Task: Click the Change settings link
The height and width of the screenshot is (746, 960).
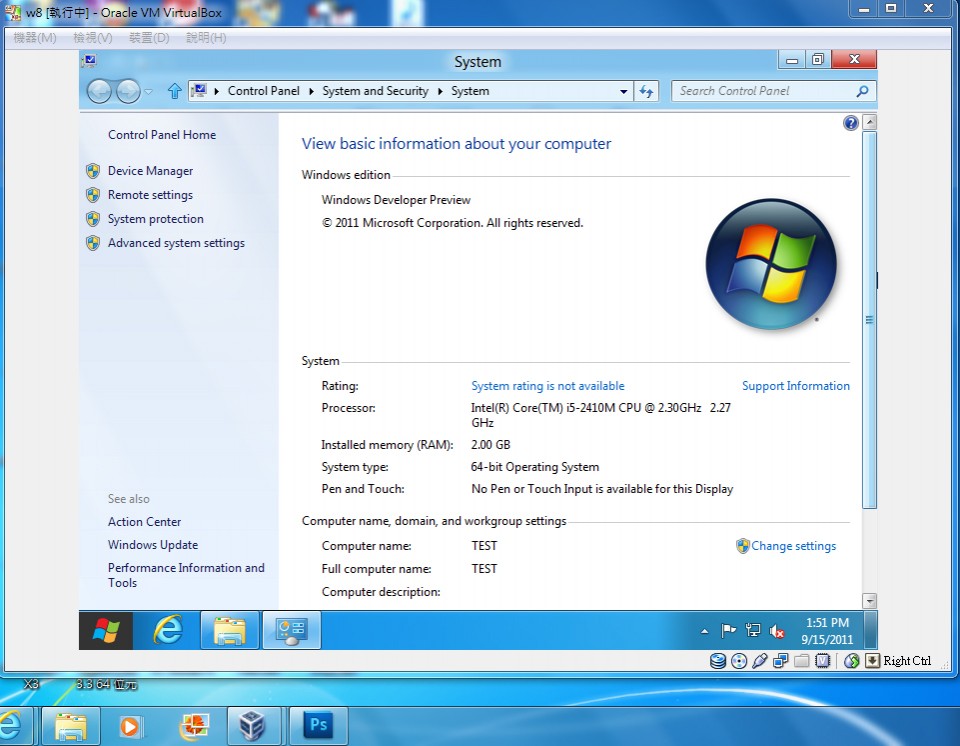Action: pos(793,546)
